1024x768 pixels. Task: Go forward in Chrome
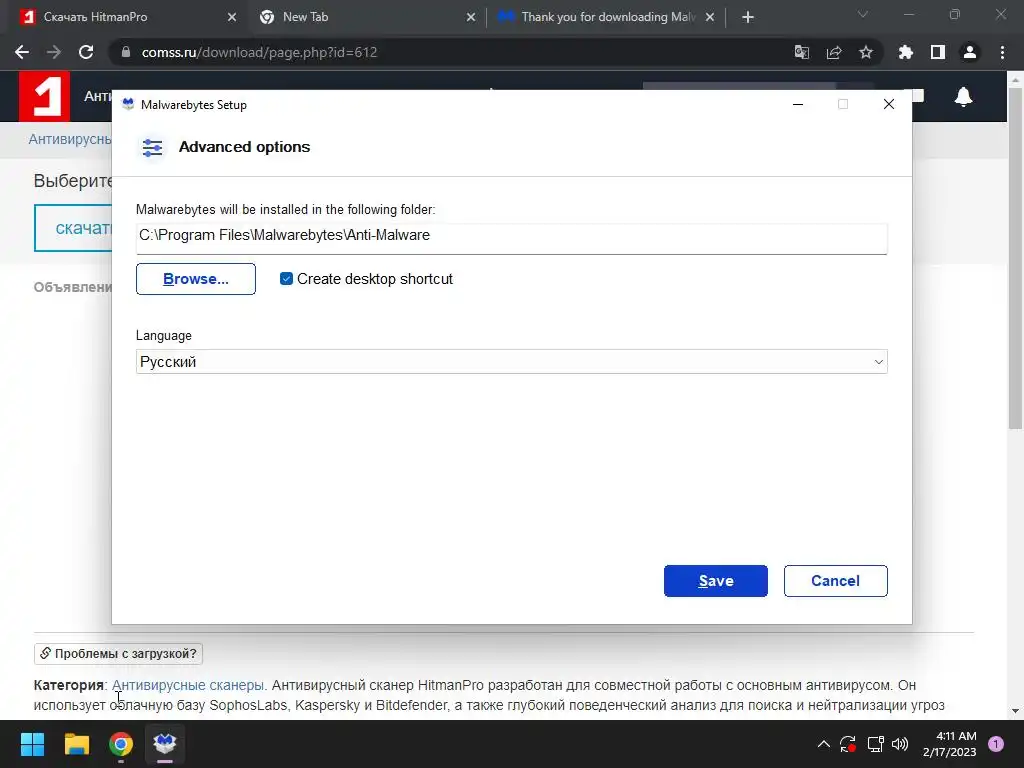(x=54, y=52)
